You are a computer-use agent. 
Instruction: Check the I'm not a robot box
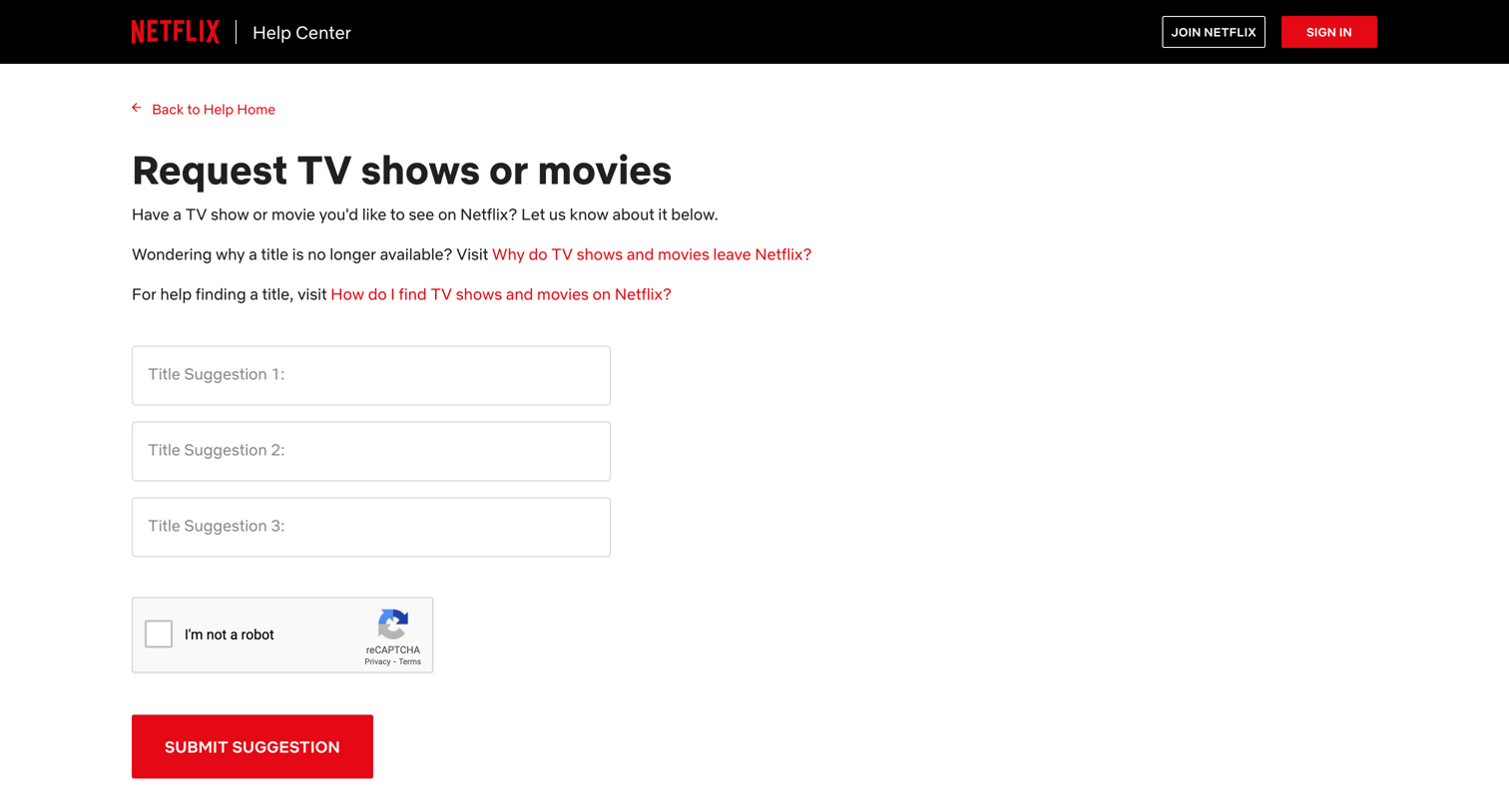(x=159, y=634)
